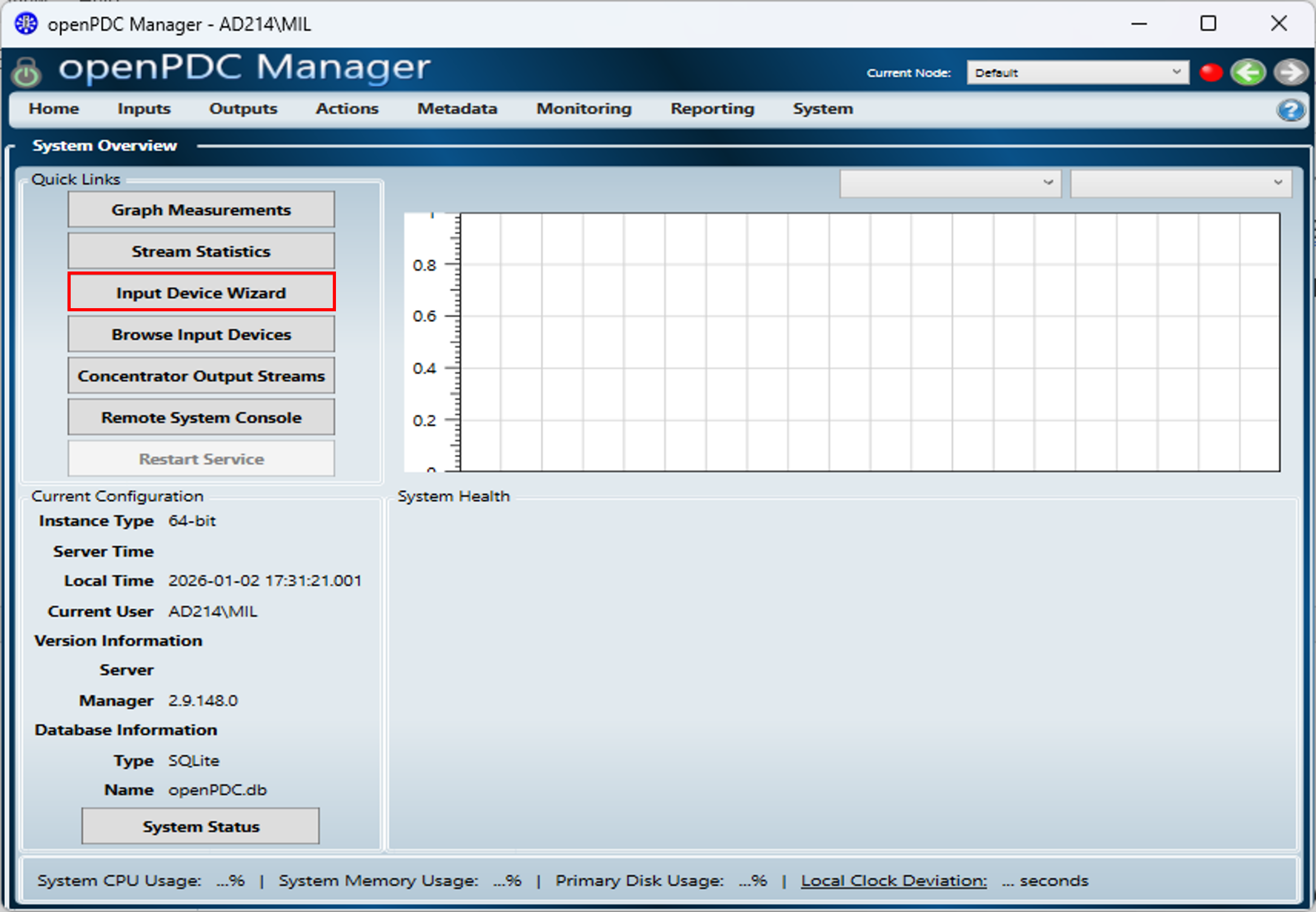
Task: Click the Graph Measurements button
Action: pyautogui.click(x=201, y=210)
